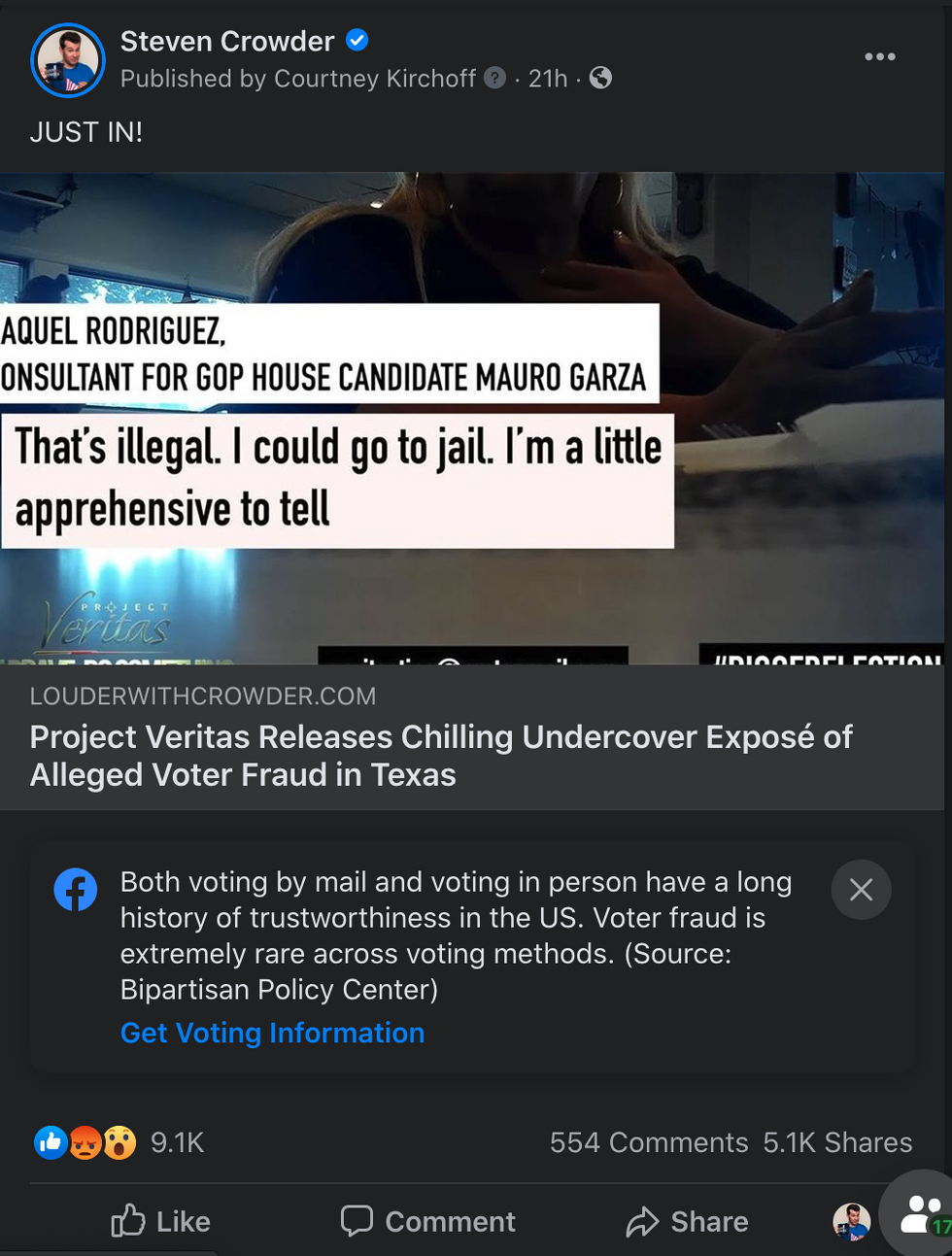The image size is (952, 1256).
Task: Open the Project Veritas video thumbnail
Action: point(472,419)
